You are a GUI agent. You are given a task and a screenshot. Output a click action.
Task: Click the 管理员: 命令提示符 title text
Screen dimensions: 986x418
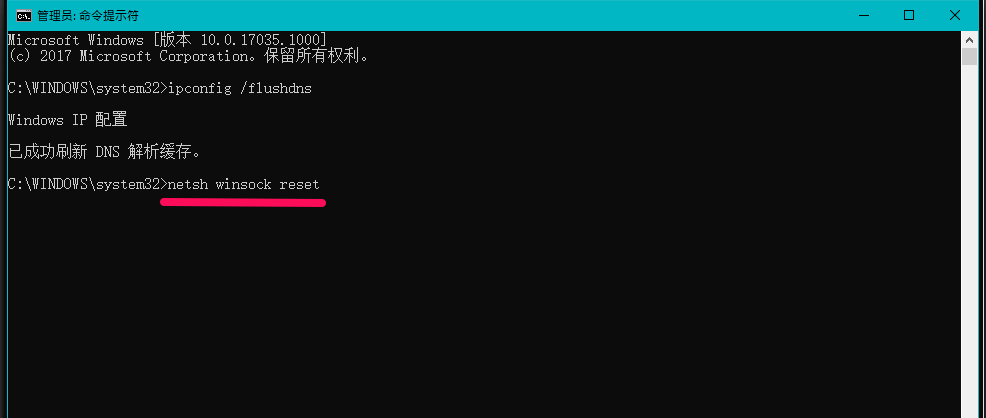click(x=88, y=15)
